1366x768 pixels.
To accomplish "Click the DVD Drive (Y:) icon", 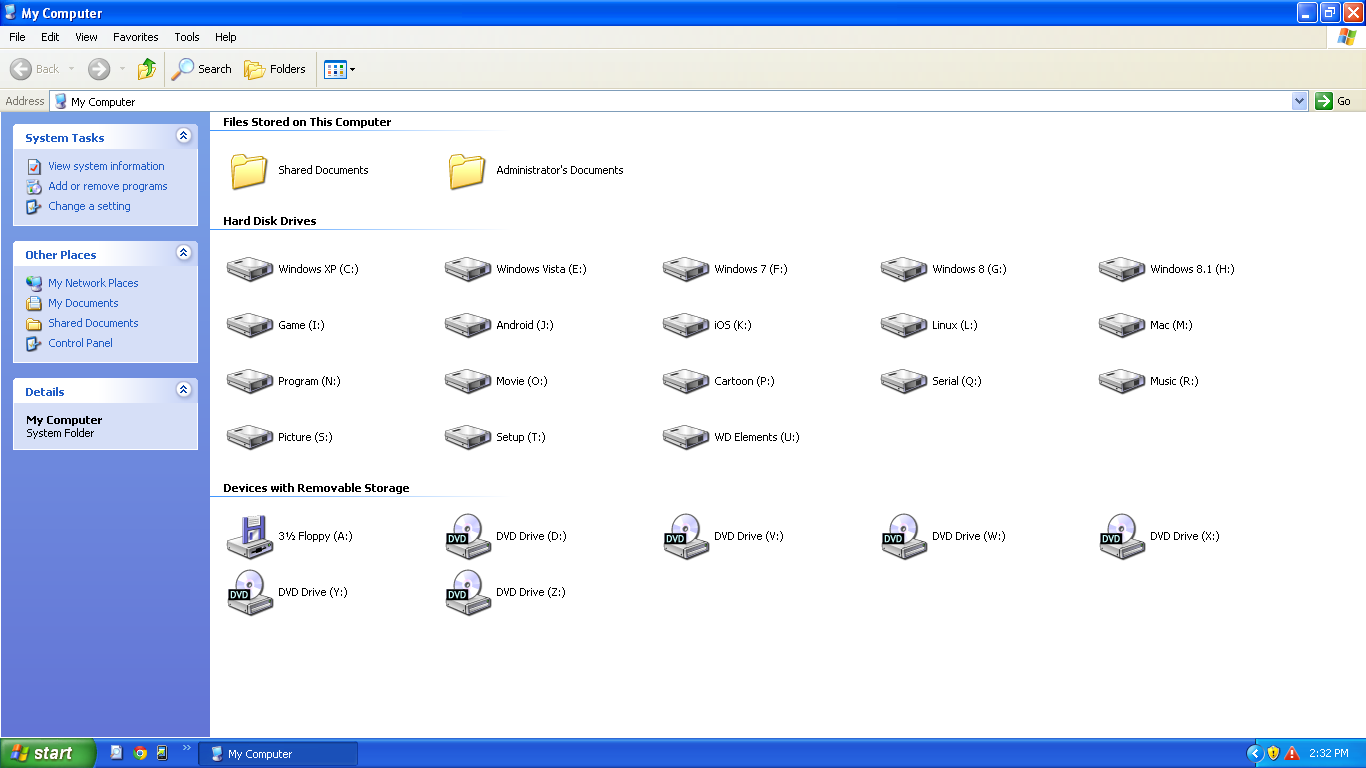I will pos(250,592).
